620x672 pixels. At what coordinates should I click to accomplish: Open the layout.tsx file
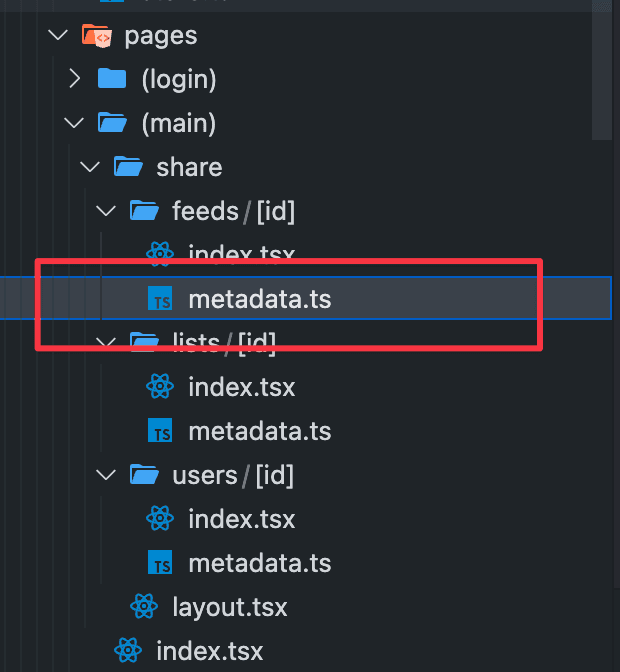point(229,606)
